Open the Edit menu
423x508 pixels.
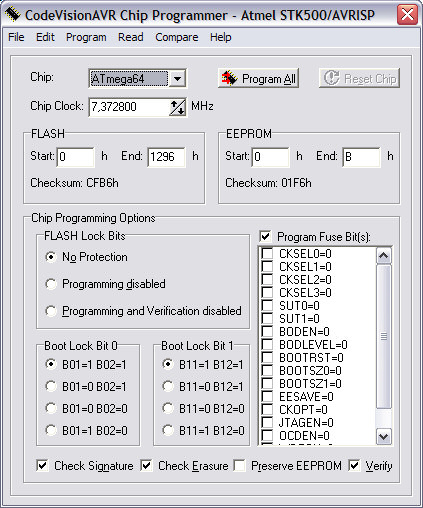[45, 37]
